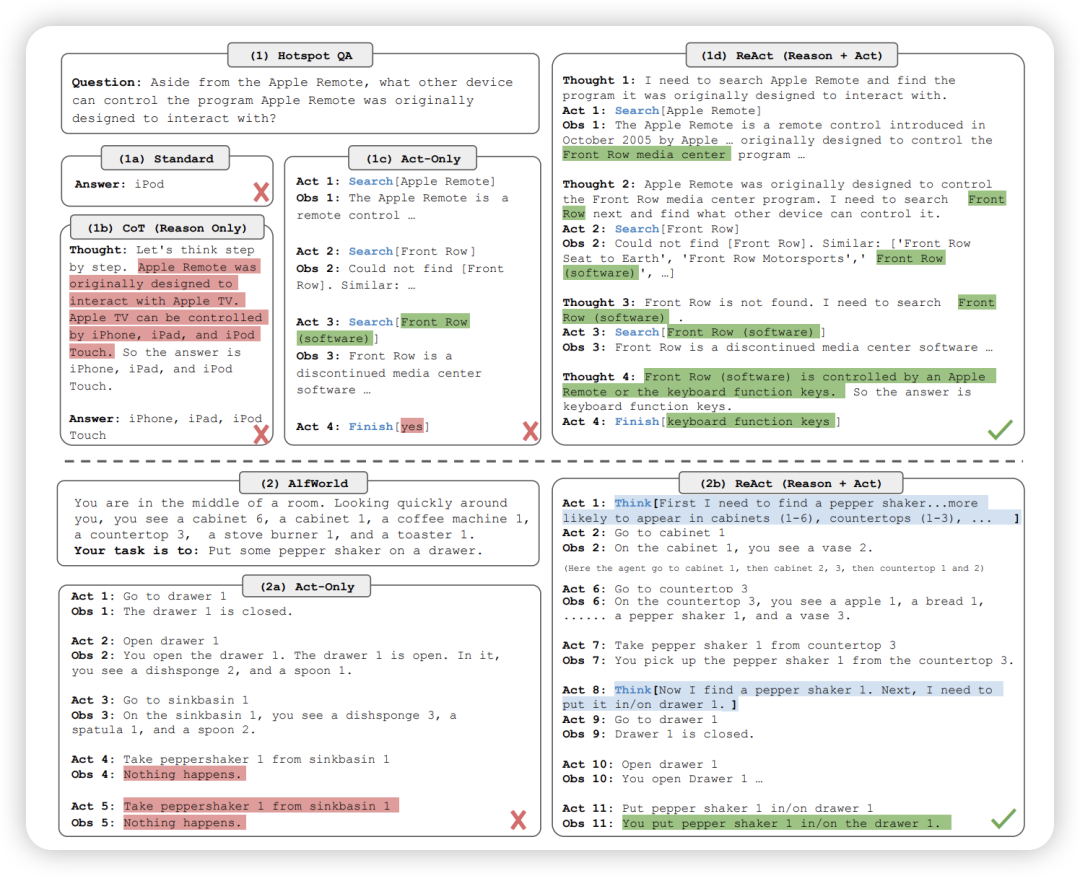The height and width of the screenshot is (876, 1080).
Task: Click "Finish[yes]" in Act 4 of (1c)
Action: click(389, 427)
